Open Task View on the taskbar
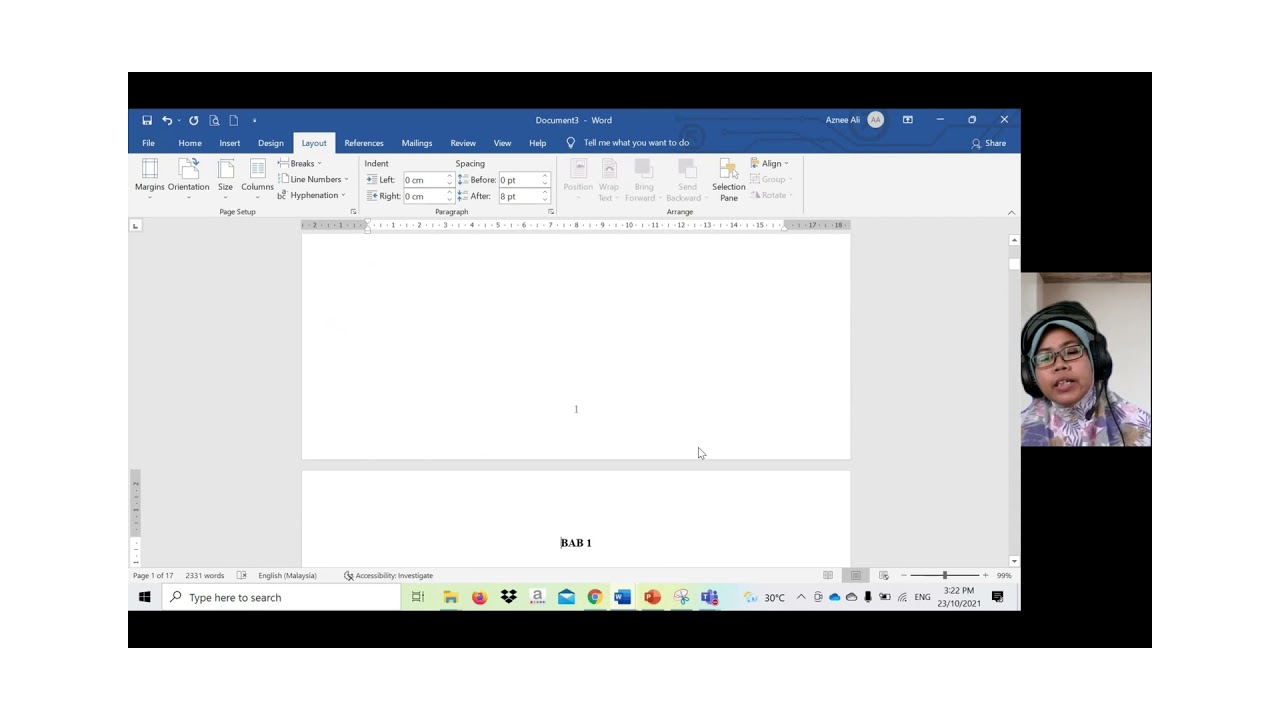 (418, 597)
